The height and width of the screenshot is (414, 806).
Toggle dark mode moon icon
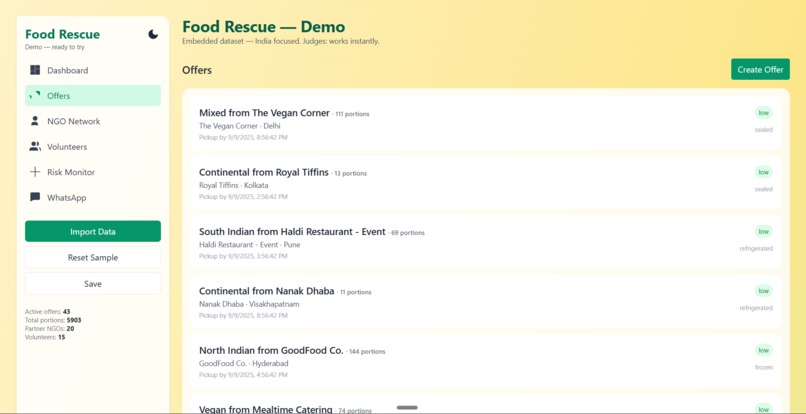coord(153,34)
